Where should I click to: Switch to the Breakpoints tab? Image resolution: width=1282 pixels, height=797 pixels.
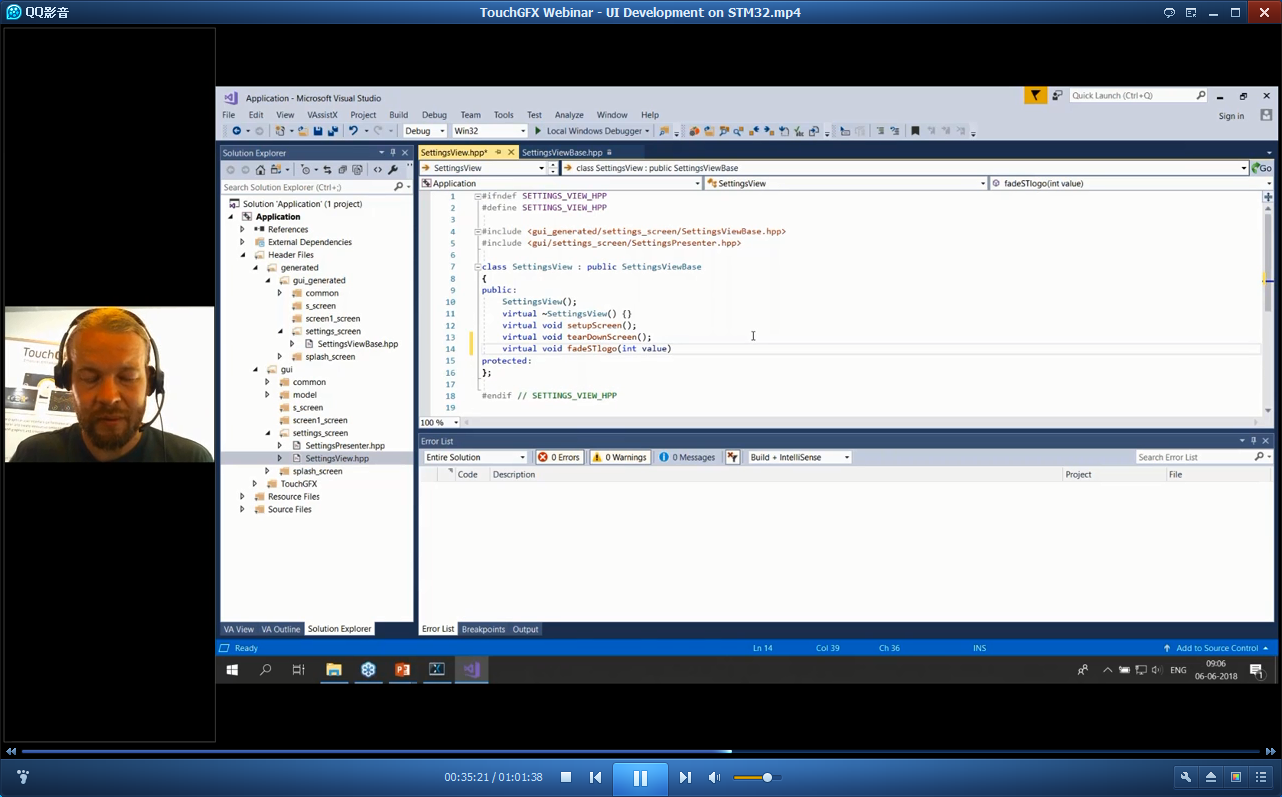[x=483, y=629]
